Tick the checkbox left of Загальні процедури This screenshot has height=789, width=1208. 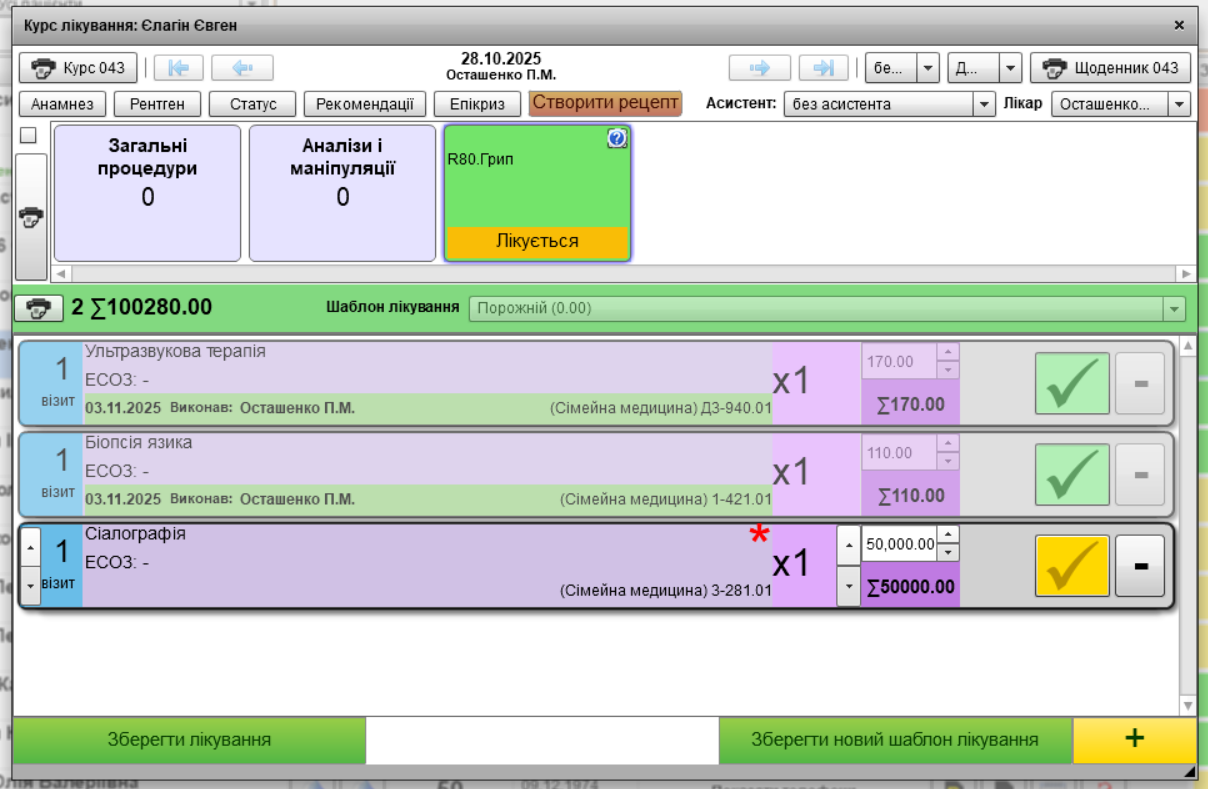(29, 135)
